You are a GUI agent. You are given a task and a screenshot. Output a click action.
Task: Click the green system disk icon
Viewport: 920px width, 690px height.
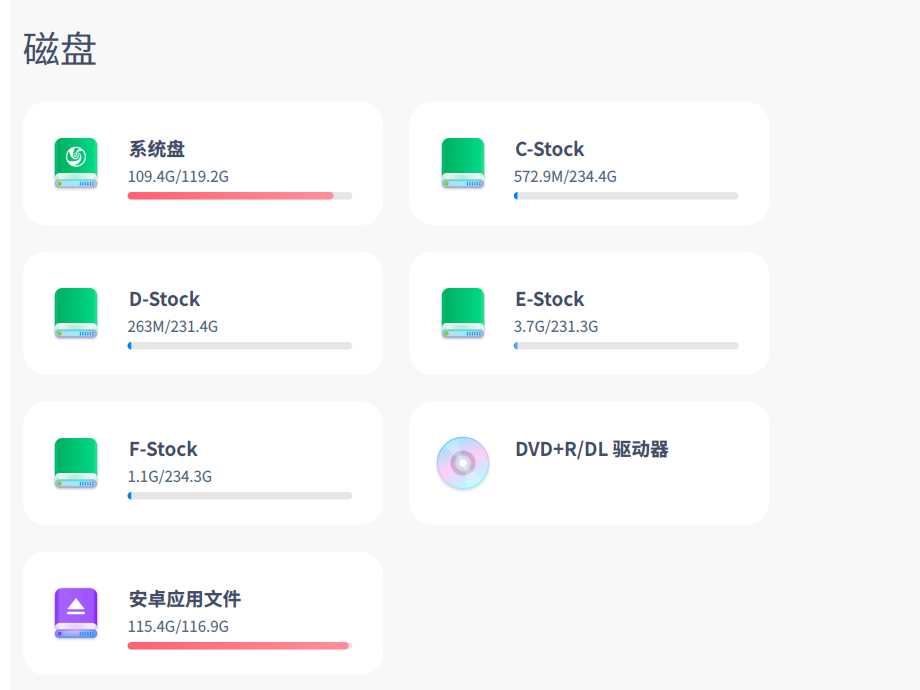click(76, 163)
